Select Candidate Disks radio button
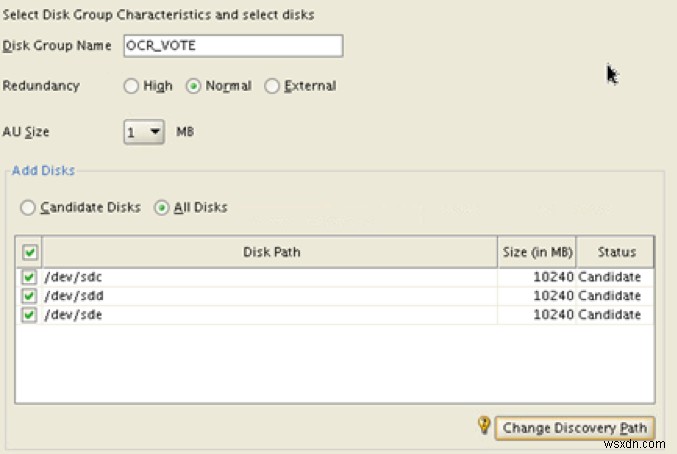Screen dimensions: 677x454 click(x=28, y=208)
